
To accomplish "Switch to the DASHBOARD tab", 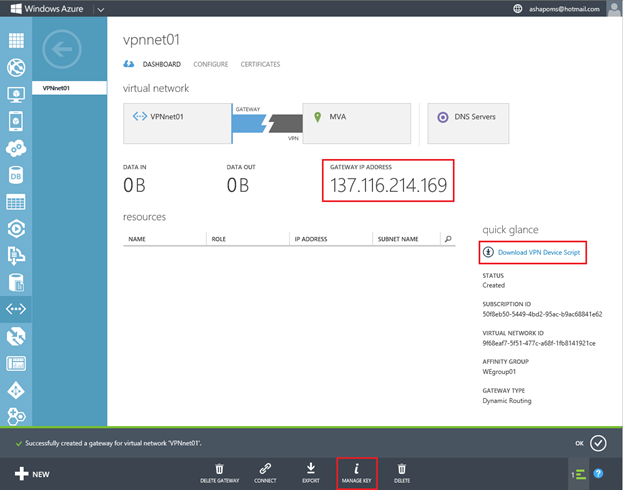I will pos(162,64).
